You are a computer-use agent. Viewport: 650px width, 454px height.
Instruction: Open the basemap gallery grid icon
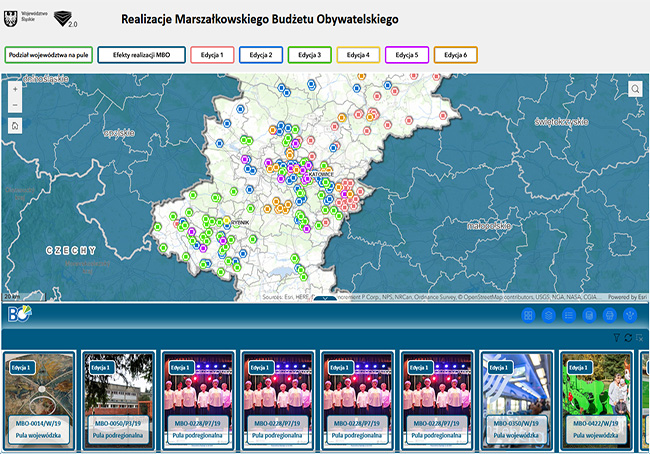tap(528, 316)
